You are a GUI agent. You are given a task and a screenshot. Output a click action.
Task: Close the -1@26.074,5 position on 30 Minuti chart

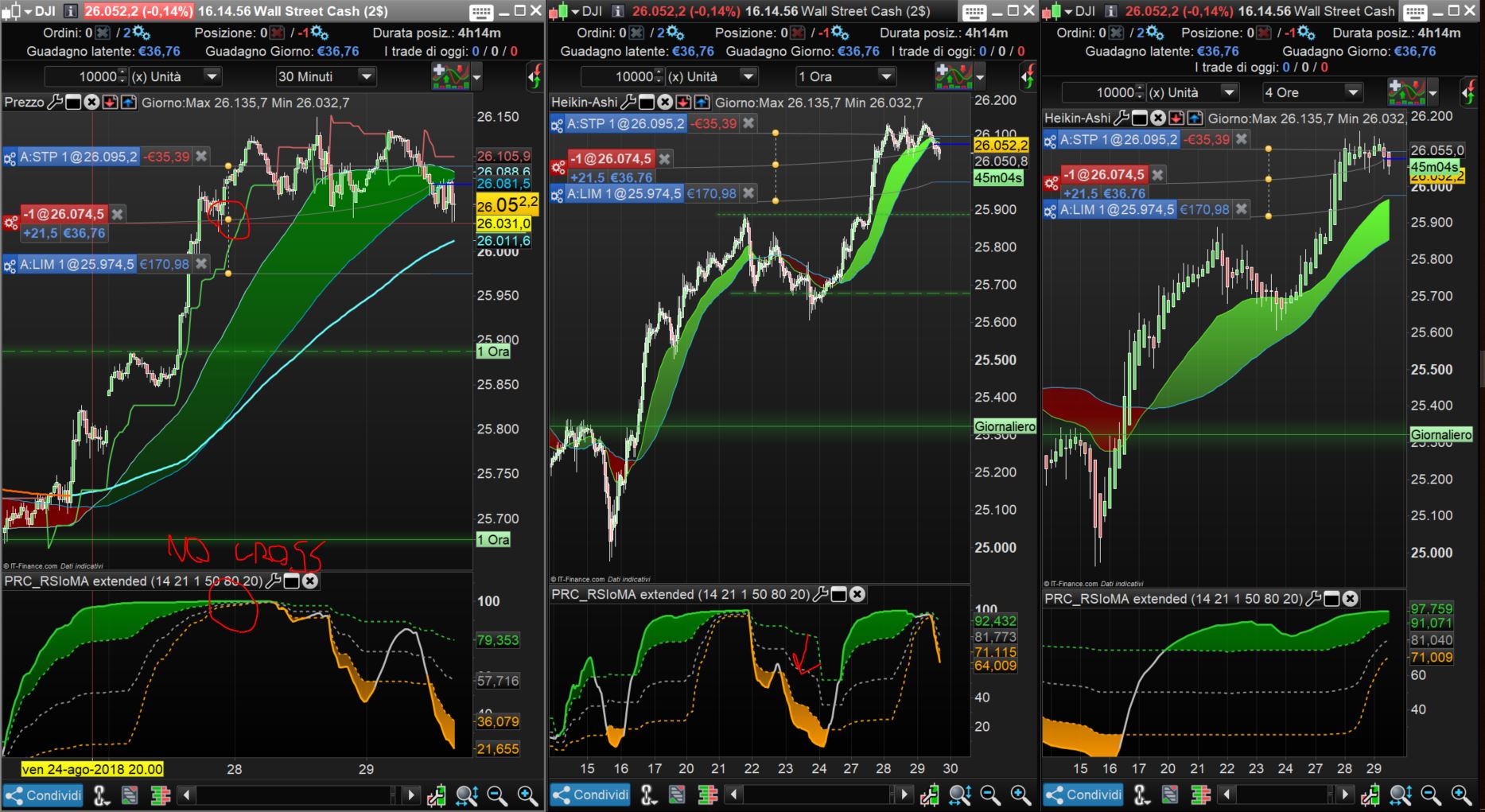point(118,214)
